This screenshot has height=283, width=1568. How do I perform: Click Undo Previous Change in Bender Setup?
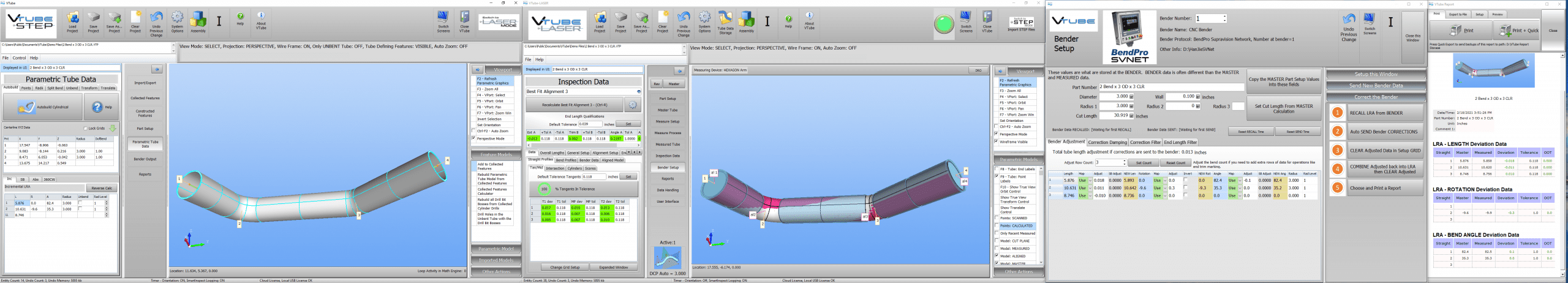pos(1349,27)
